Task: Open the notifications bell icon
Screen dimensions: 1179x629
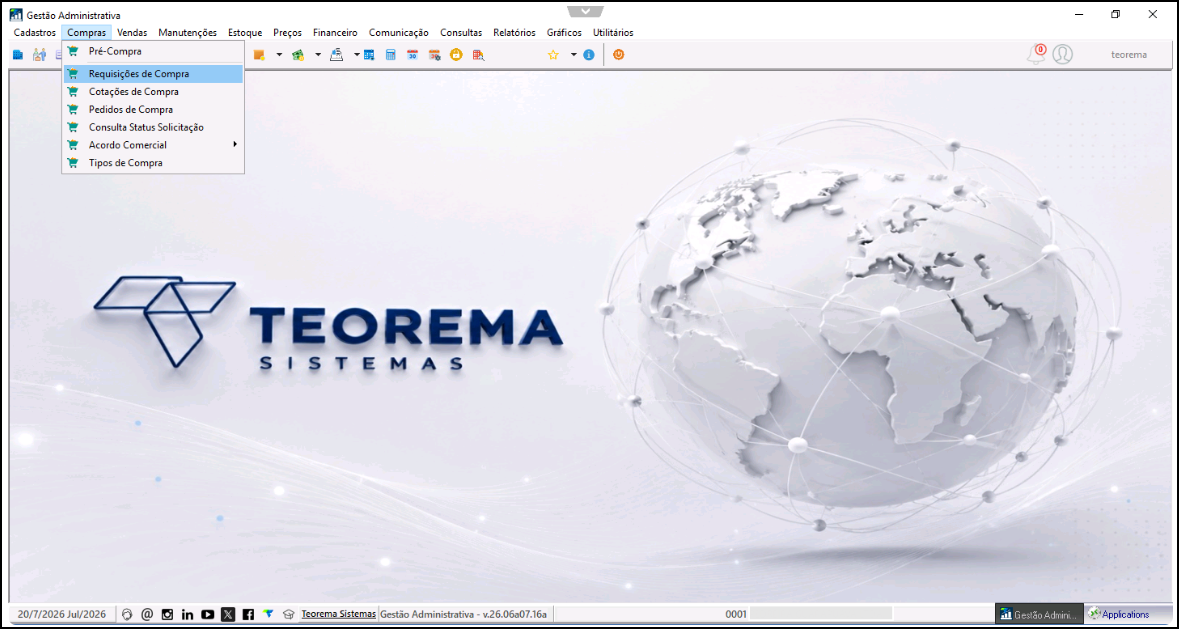Action: pyautogui.click(x=1037, y=54)
